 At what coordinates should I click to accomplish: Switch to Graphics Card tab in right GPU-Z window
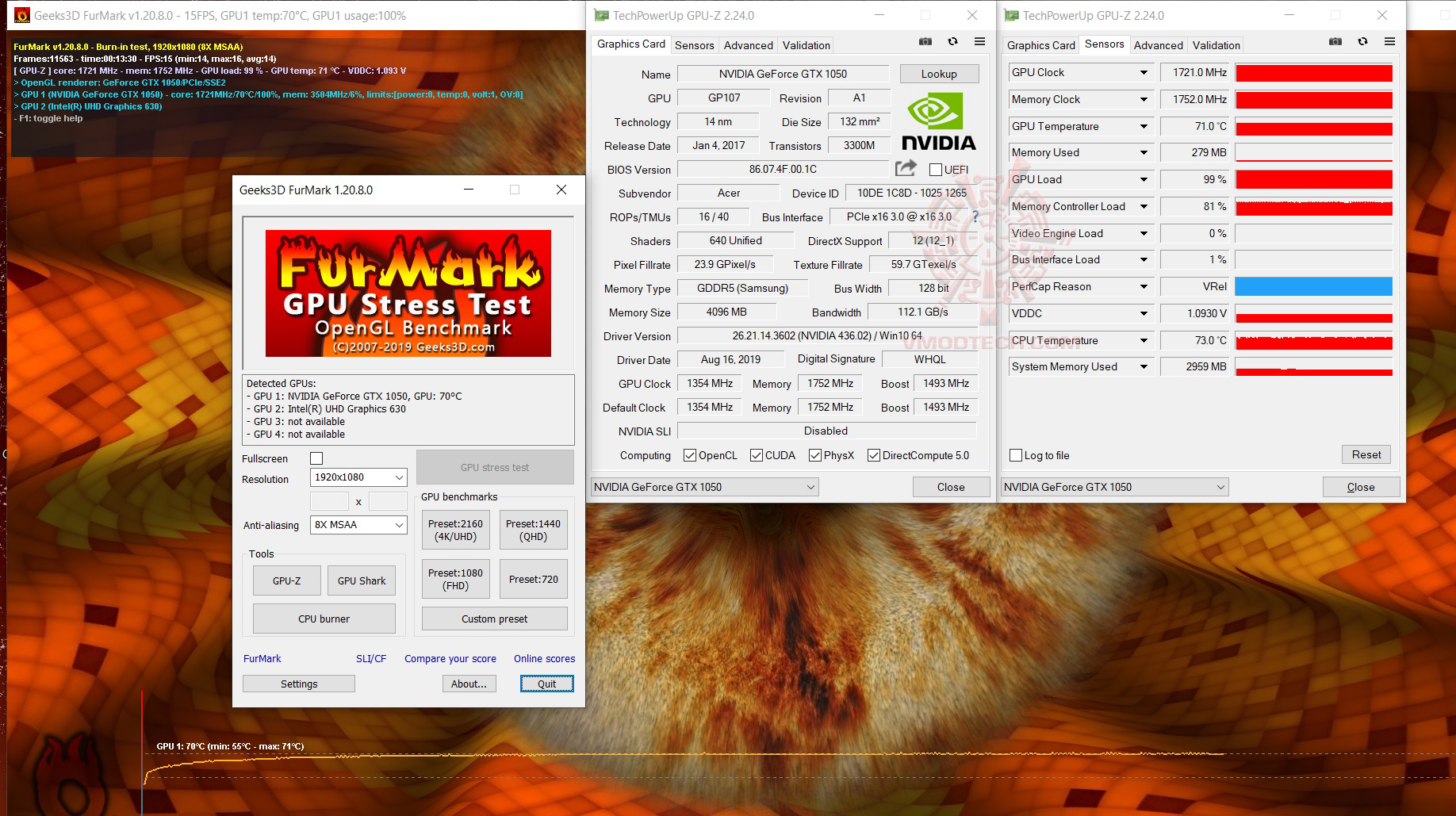1040,45
